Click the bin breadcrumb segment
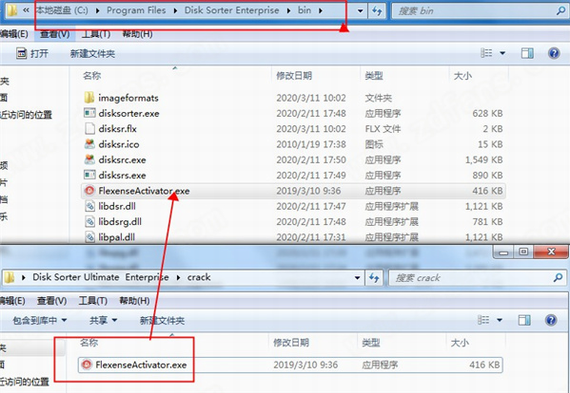The image size is (570, 393). (x=304, y=11)
